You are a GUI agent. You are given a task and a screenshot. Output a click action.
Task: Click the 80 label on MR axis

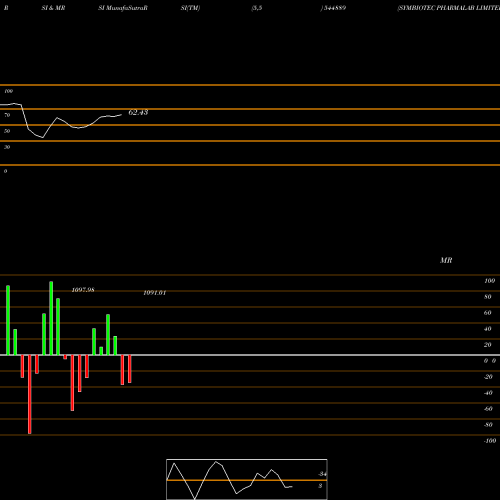(x=487, y=297)
